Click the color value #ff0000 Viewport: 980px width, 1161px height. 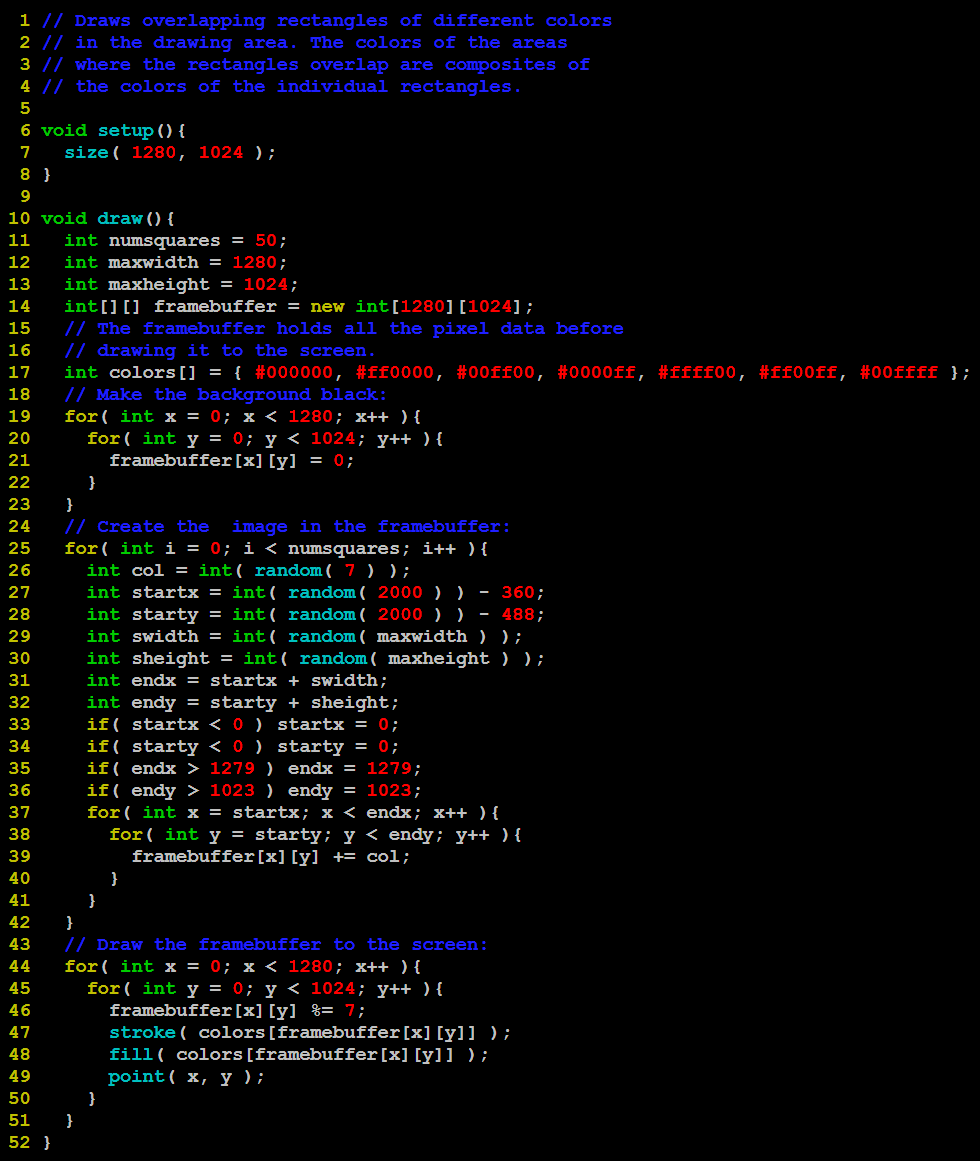395,372
